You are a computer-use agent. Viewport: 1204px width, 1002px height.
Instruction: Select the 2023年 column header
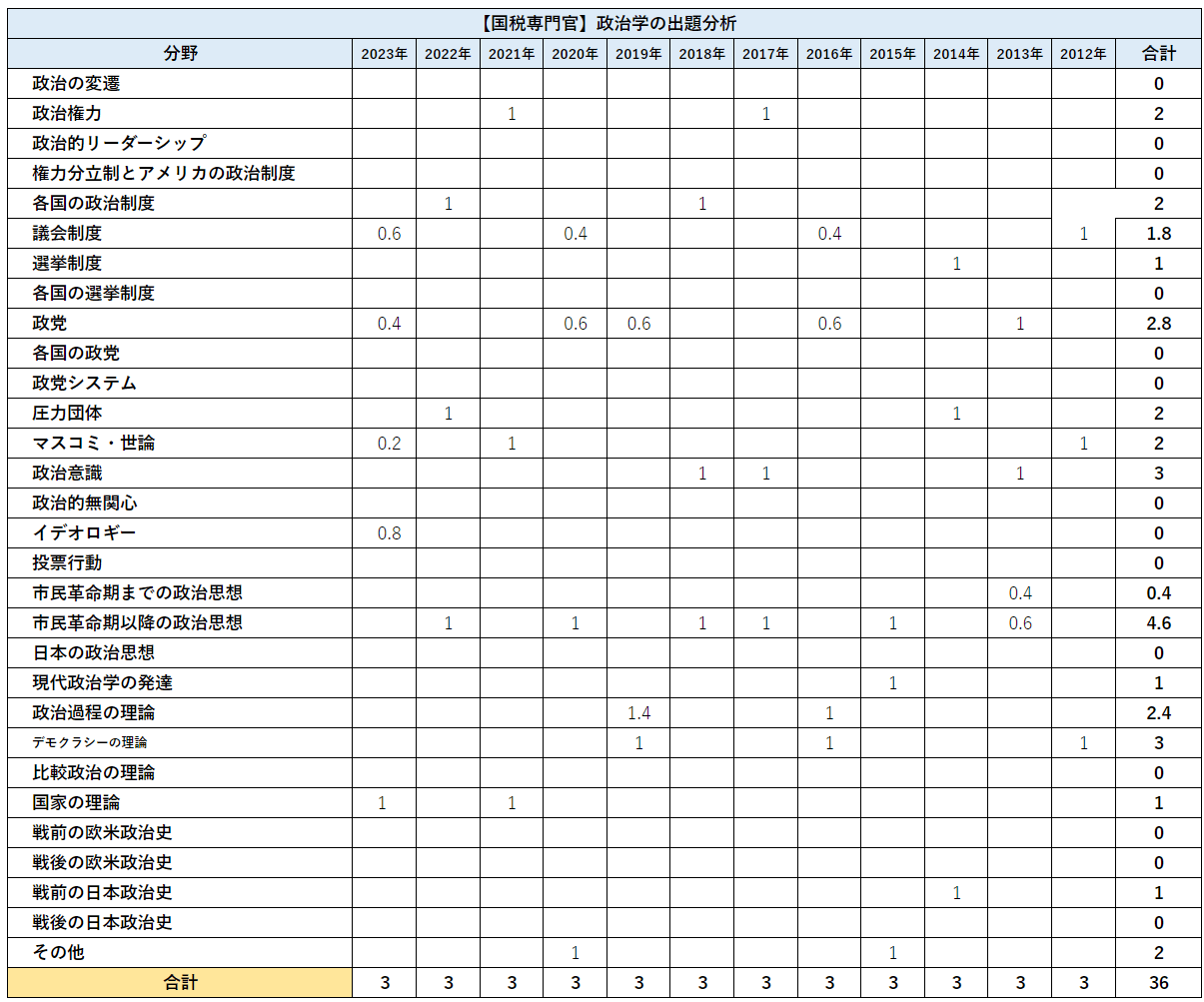[x=385, y=54]
